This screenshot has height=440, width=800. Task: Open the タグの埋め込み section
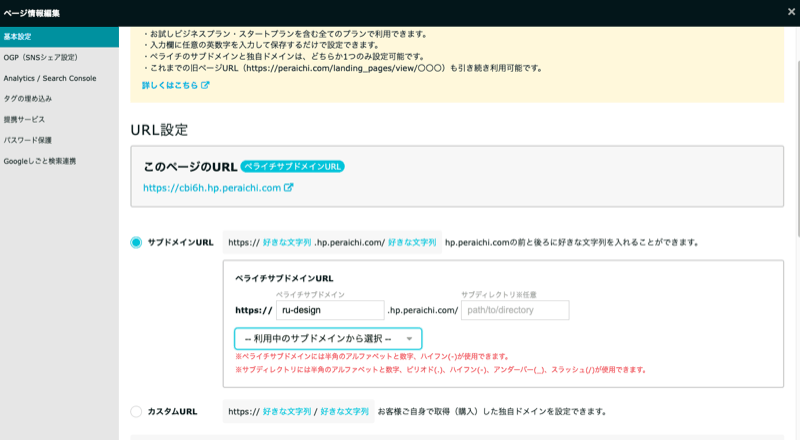(x=30, y=98)
